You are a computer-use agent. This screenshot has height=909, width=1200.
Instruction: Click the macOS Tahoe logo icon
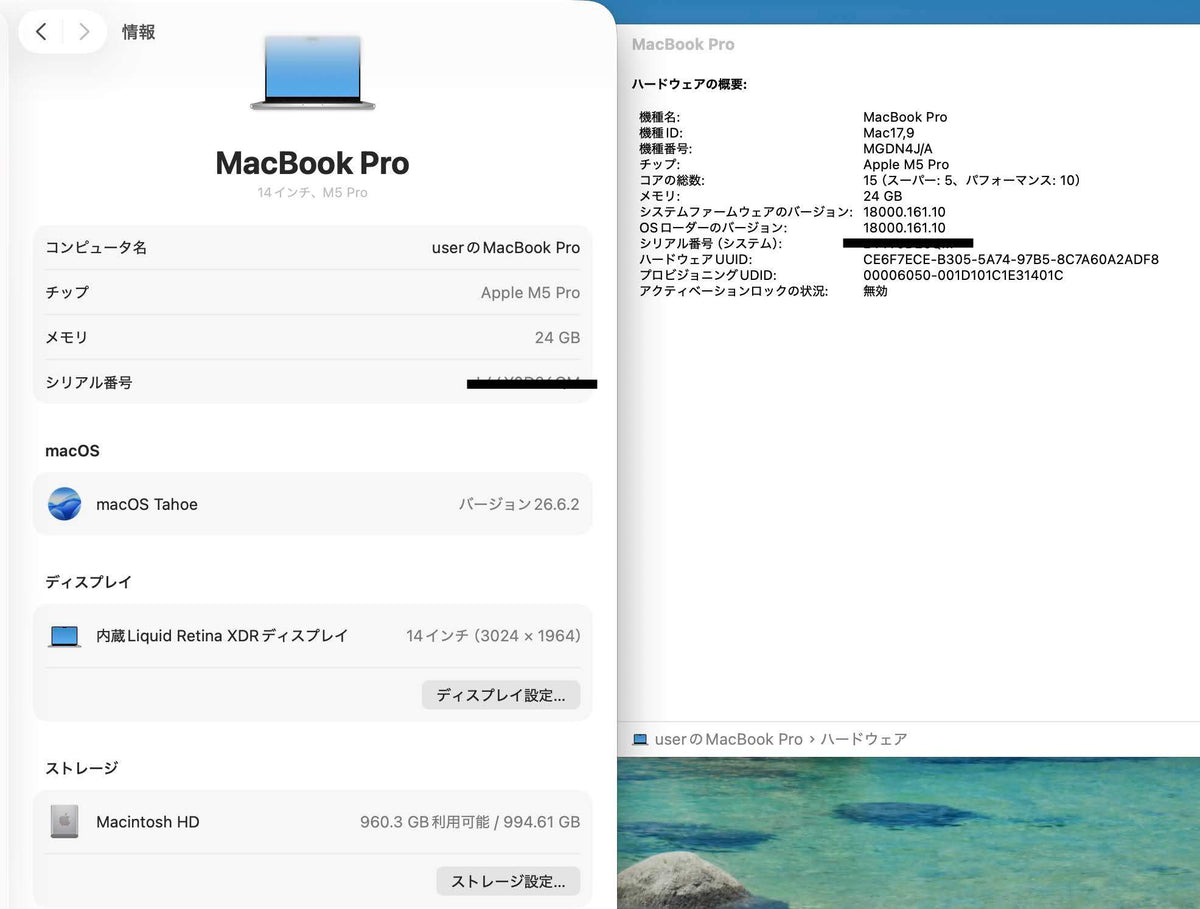[65, 504]
